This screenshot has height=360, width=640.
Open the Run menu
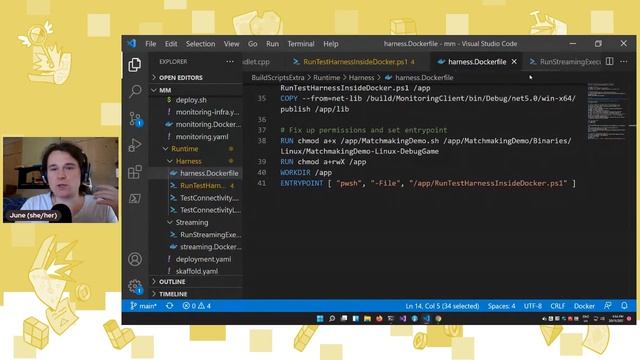point(272,44)
